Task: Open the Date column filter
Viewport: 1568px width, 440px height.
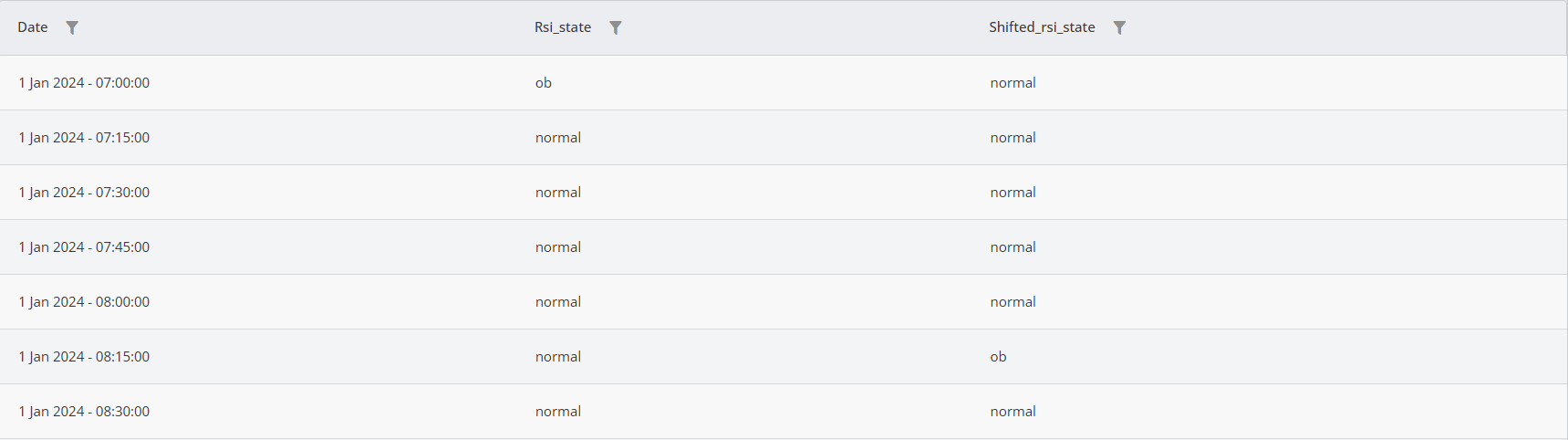Action: [x=72, y=27]
